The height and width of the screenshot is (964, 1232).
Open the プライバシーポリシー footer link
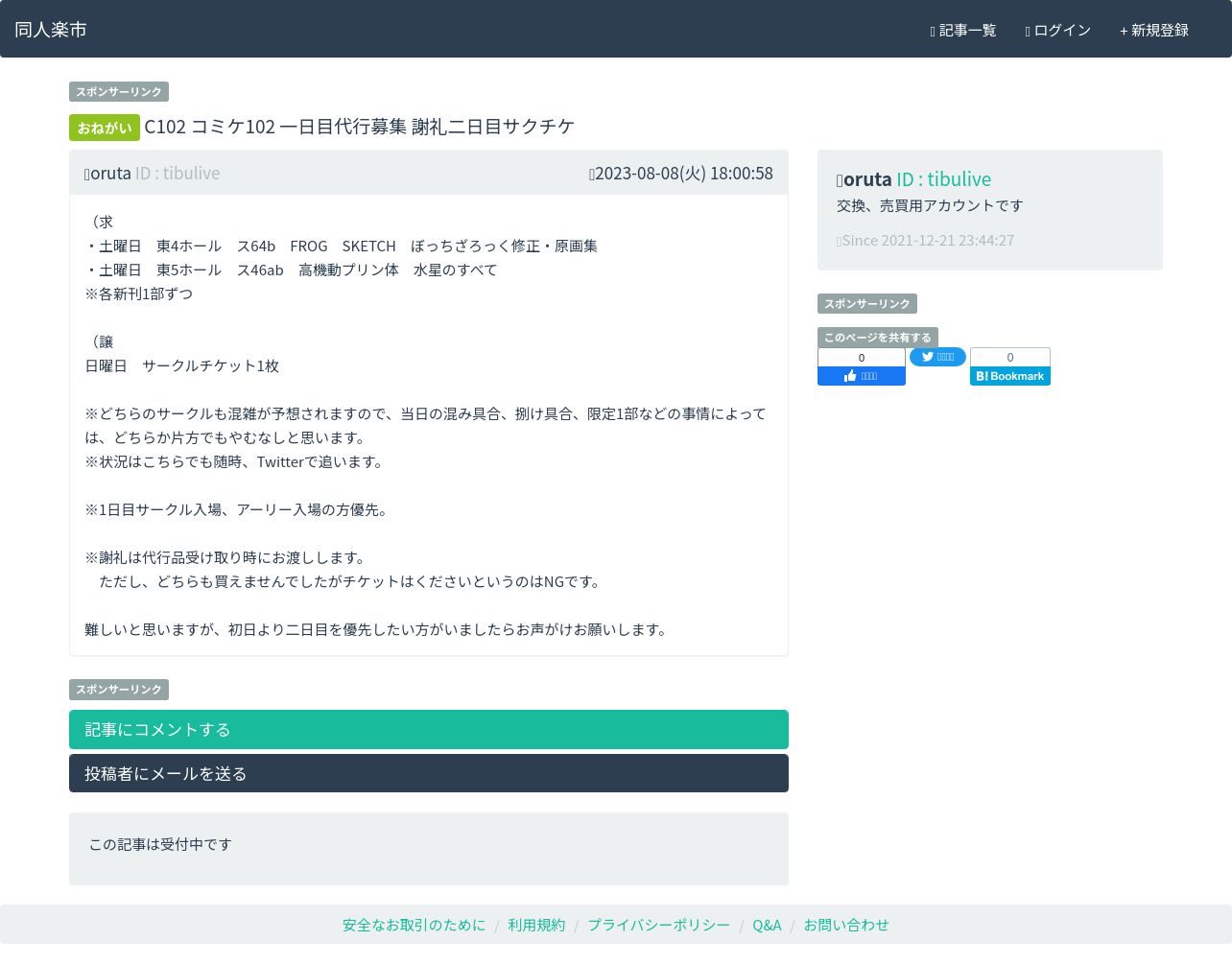coord(659,926)
